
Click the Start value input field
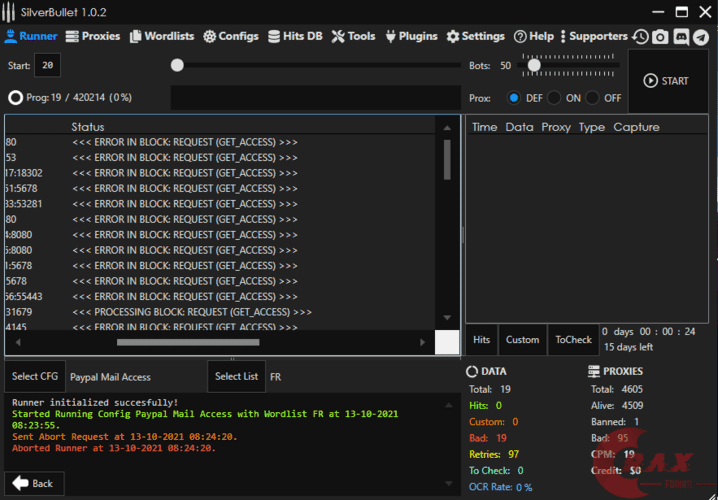[x=47, y=66]
